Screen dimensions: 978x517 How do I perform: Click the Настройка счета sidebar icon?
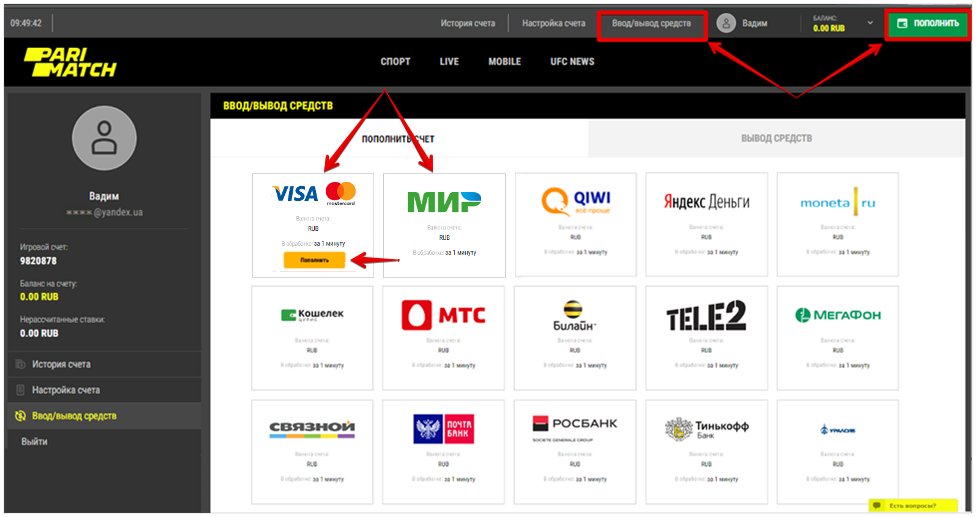21,390
